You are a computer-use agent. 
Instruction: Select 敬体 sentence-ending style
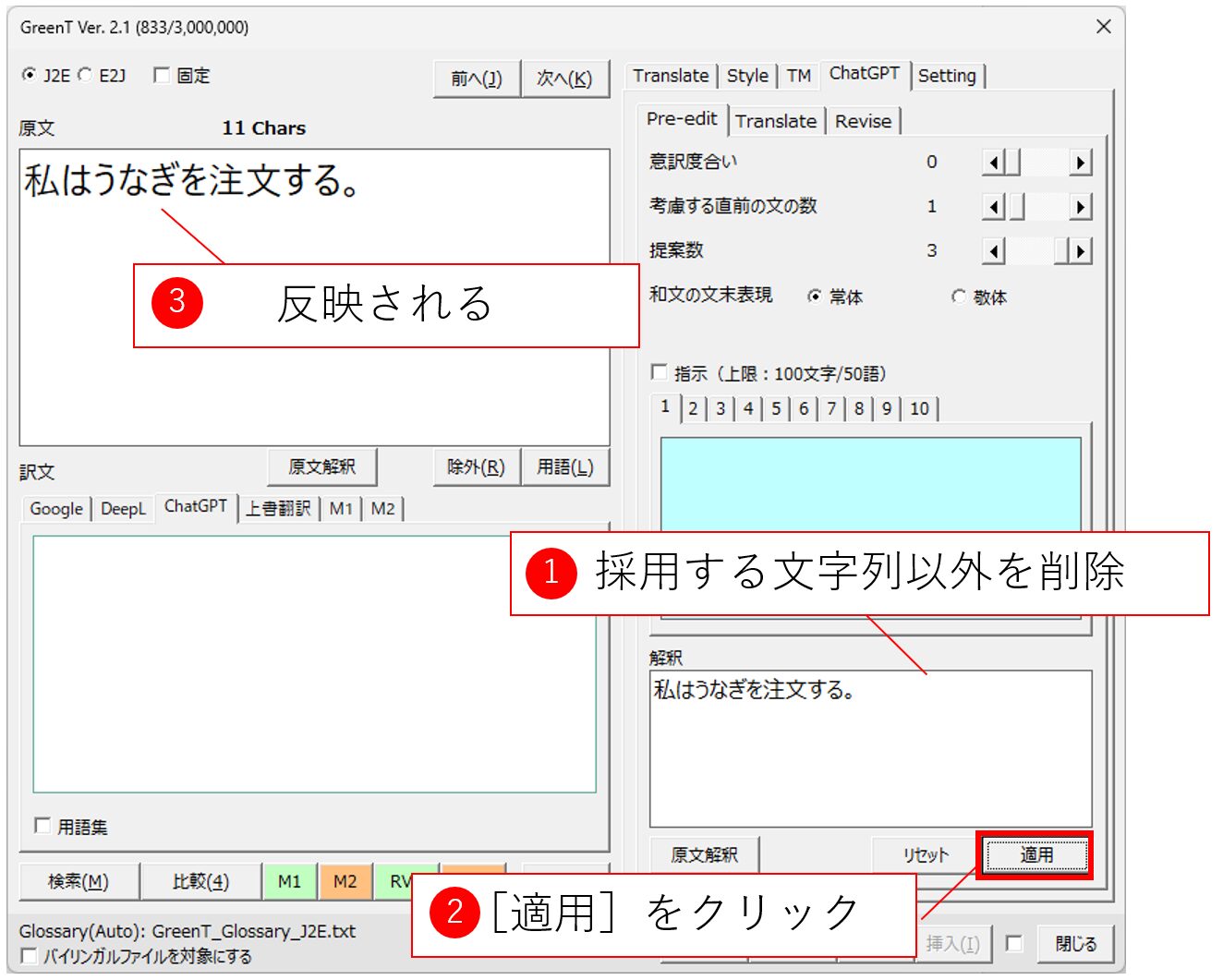click(959, 296)
